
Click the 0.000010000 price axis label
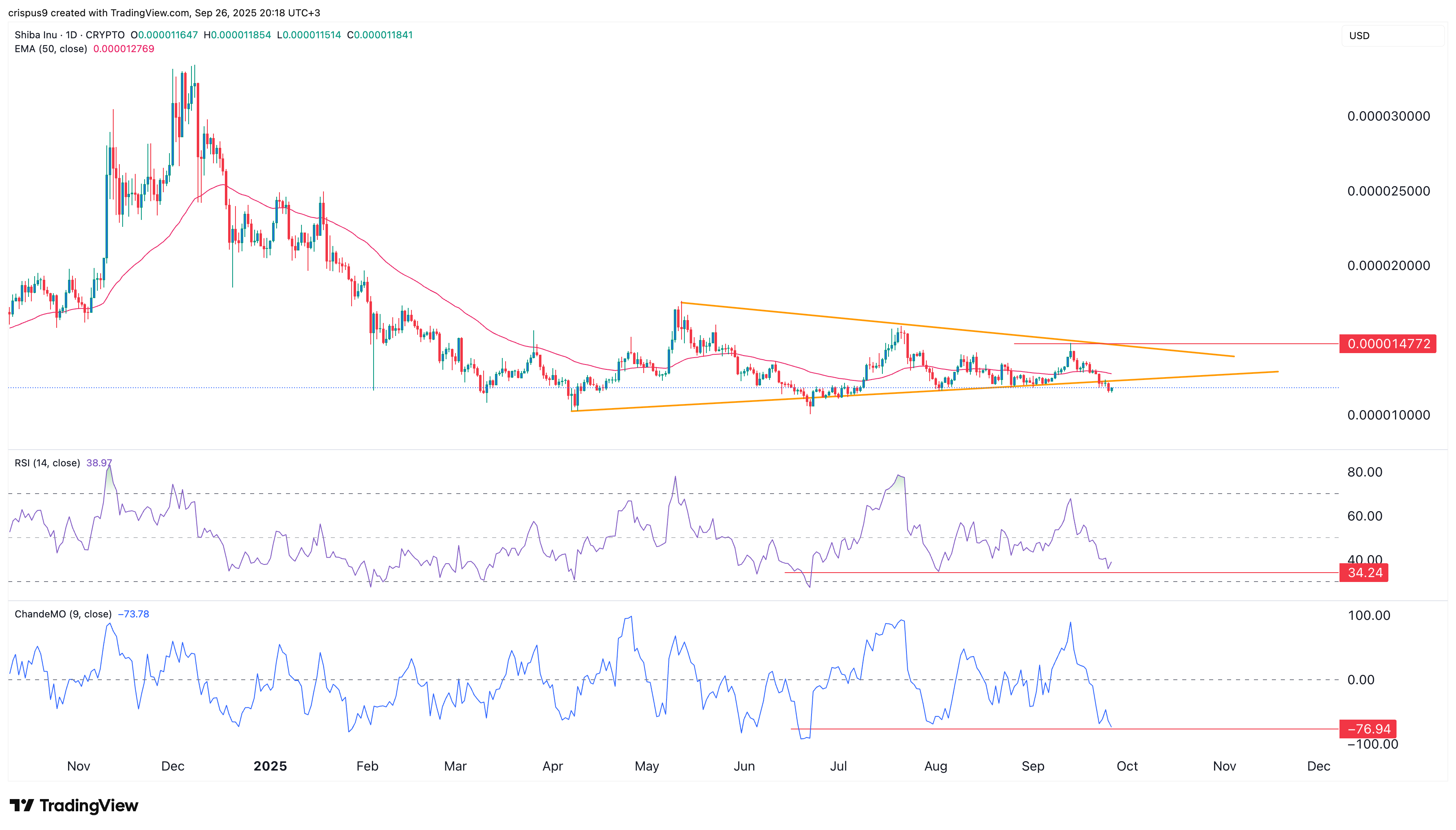click(1388, 415)
